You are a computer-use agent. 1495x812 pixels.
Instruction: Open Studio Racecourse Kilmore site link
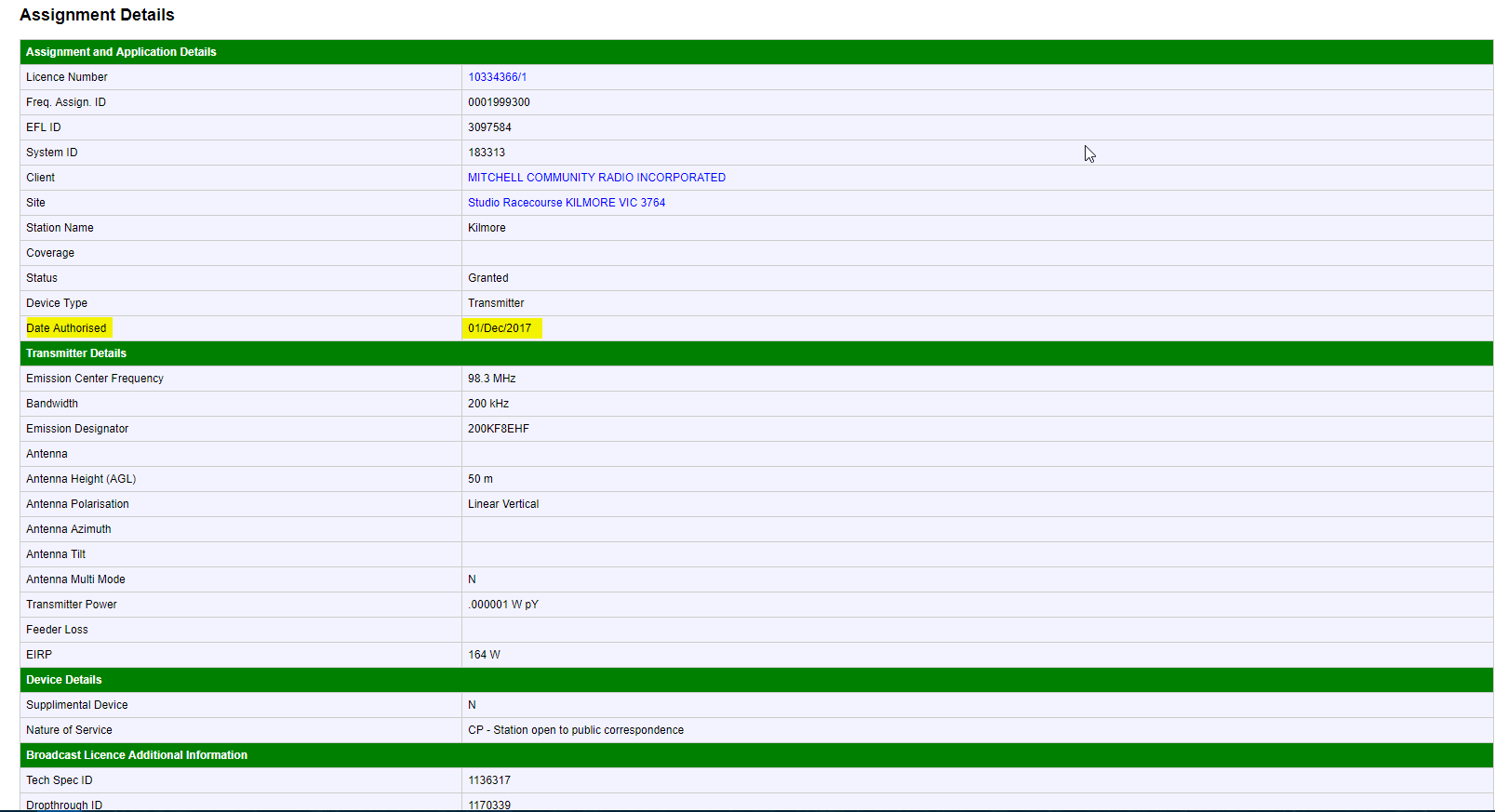click(566, 203)
